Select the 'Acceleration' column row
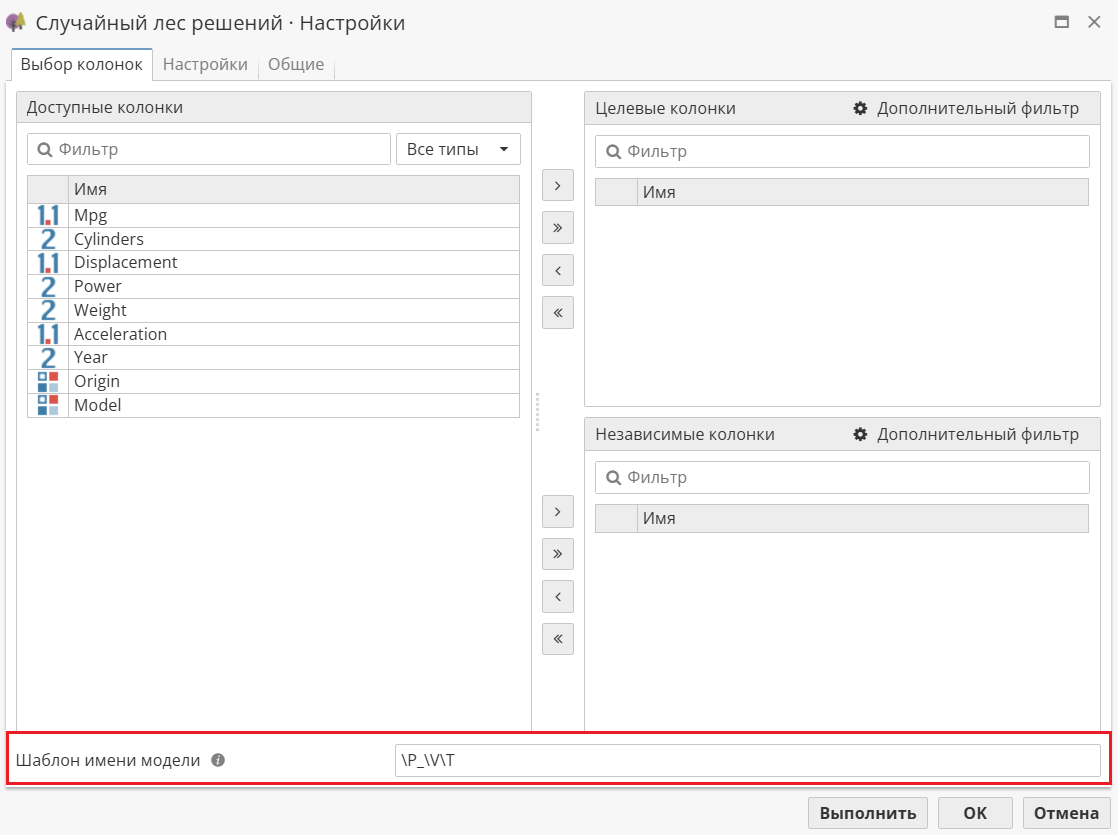Screen dimensions: 1118x835 (x=273, y=334)
